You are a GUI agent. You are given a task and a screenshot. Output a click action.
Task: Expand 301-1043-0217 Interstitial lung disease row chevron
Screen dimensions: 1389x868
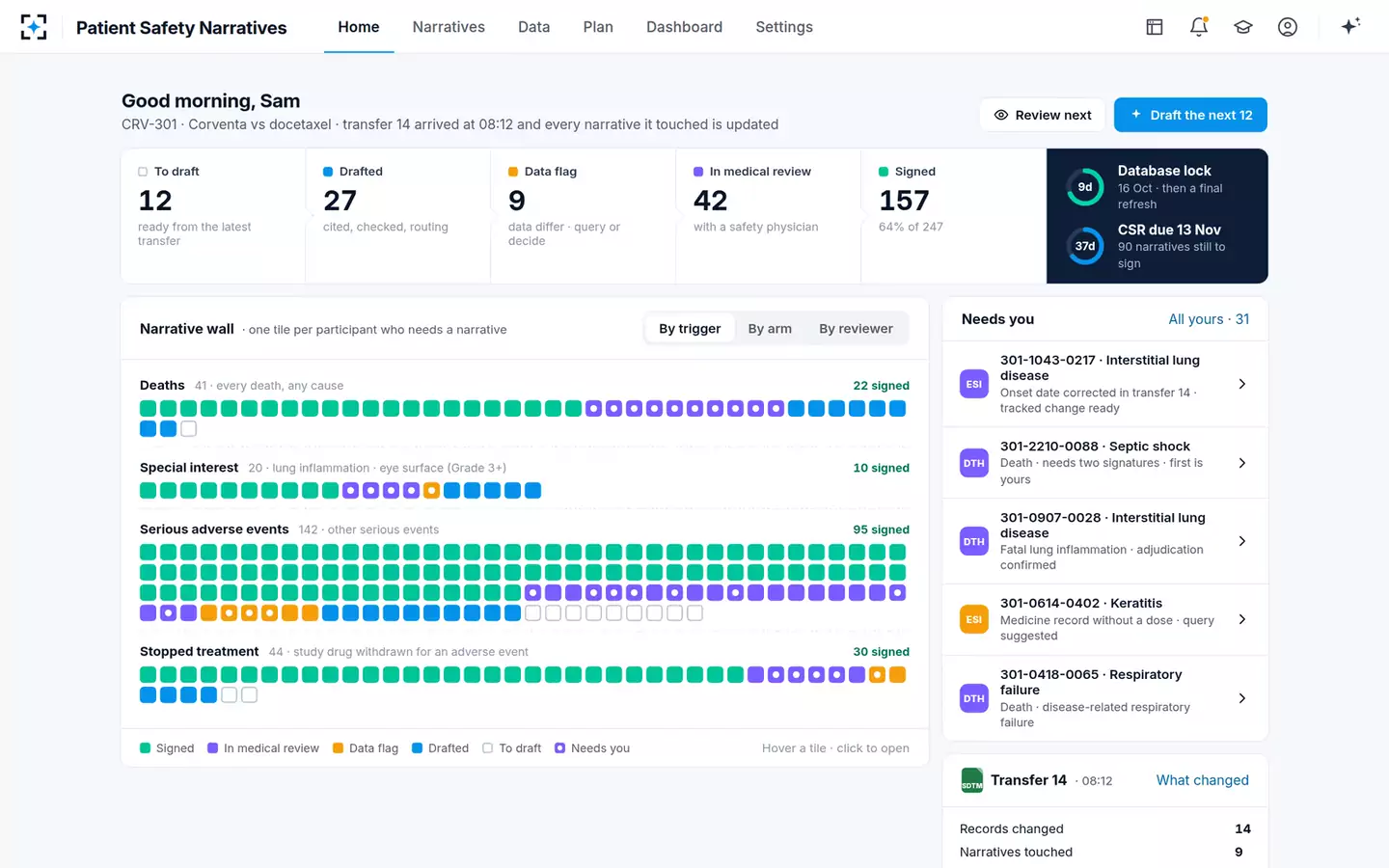click(1242, 384)
